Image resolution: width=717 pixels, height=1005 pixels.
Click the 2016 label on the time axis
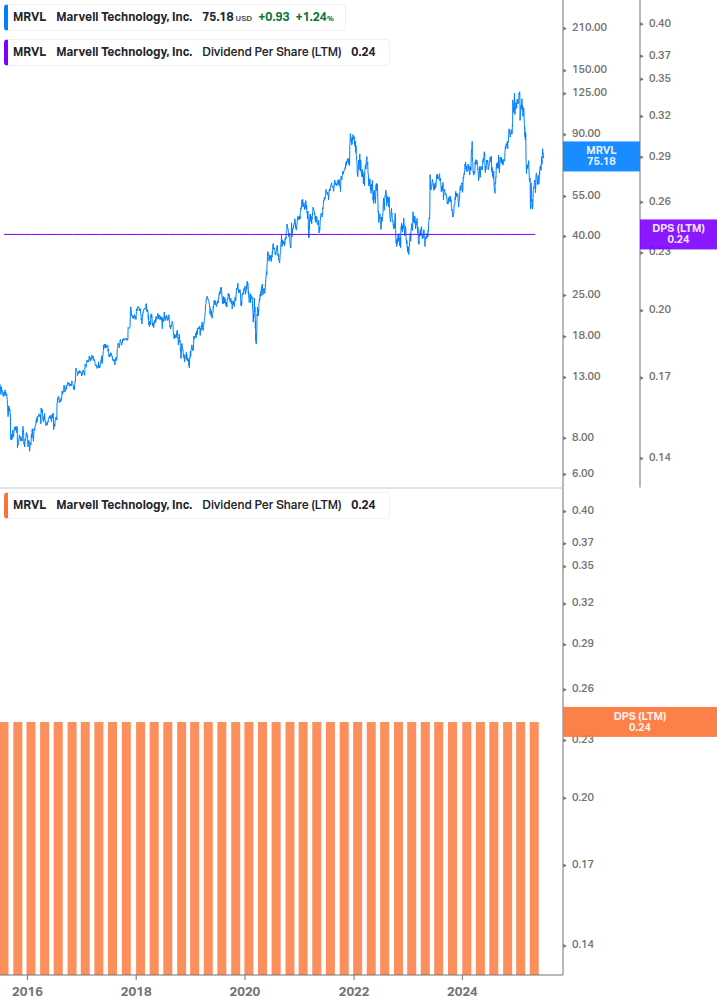[28, 992]
